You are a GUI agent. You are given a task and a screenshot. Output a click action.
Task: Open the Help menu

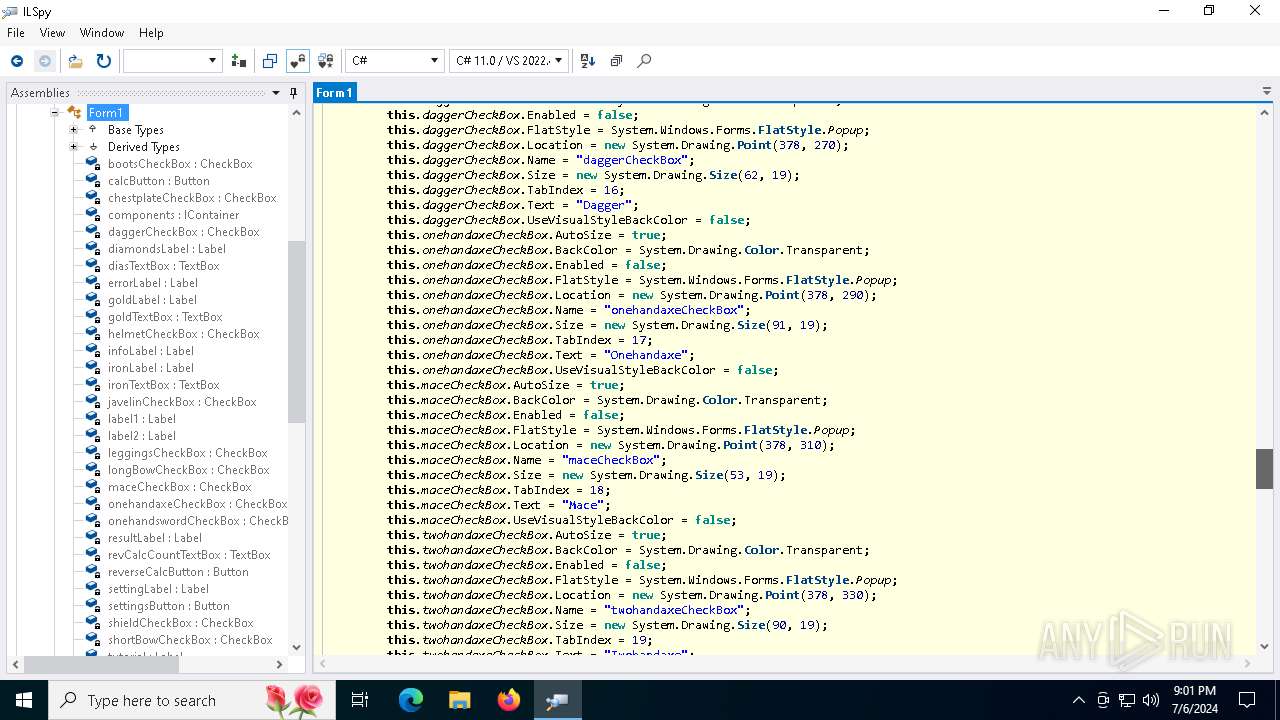tap(151, 33)
